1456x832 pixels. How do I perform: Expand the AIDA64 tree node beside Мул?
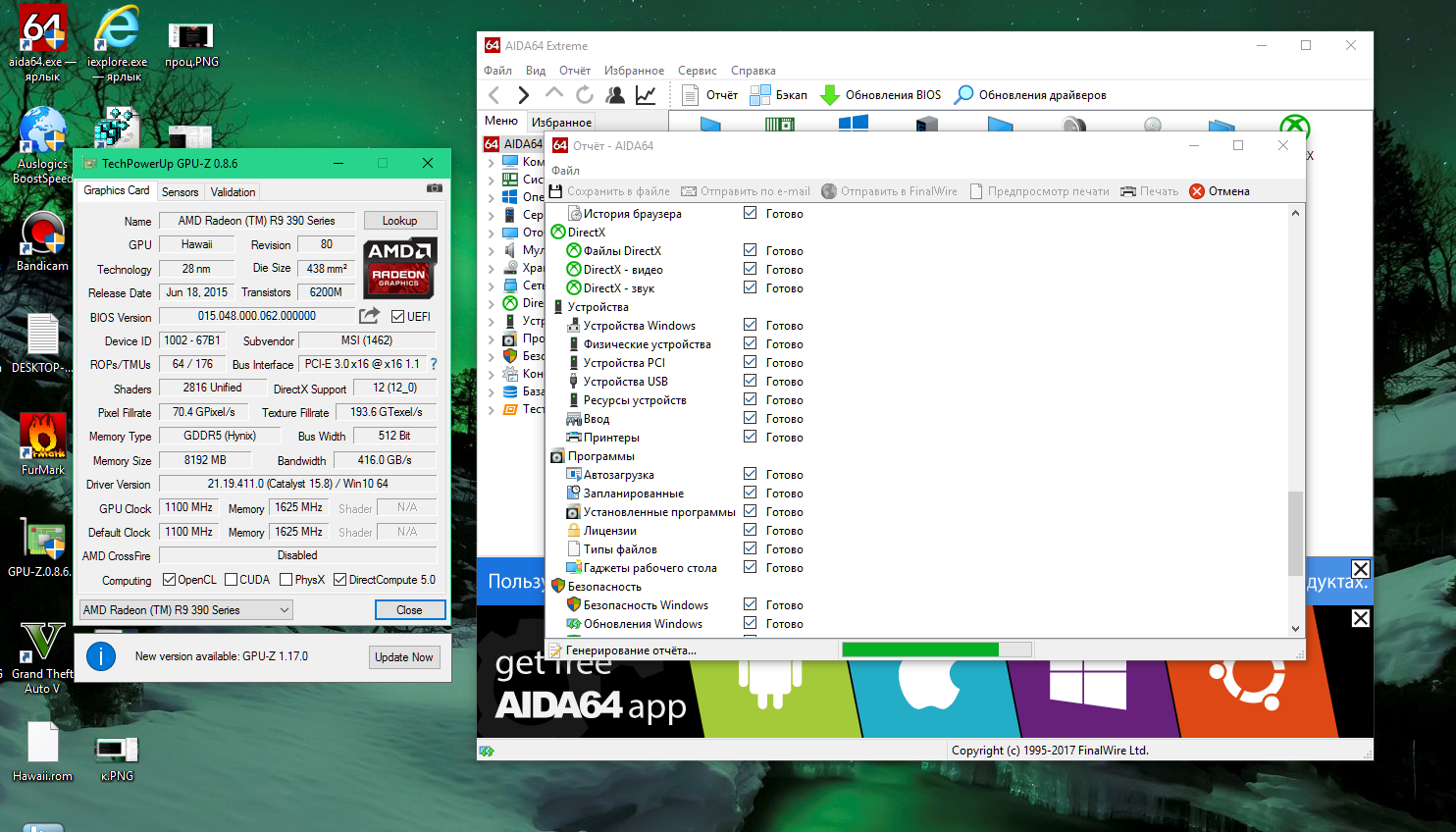pyautogui.click(x=492, y=250)
